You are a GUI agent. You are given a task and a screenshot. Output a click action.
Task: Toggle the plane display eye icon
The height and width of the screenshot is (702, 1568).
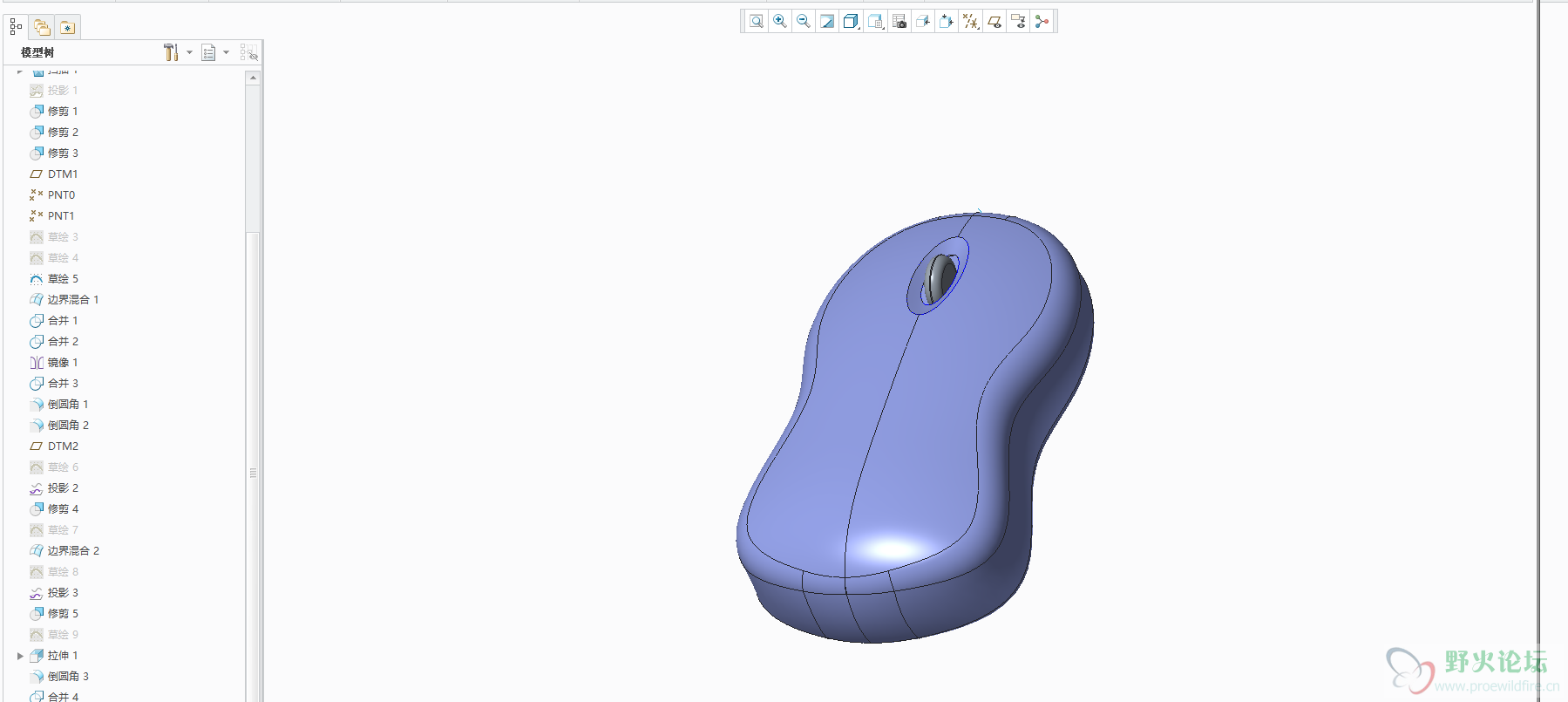click(x=994, y=22)
